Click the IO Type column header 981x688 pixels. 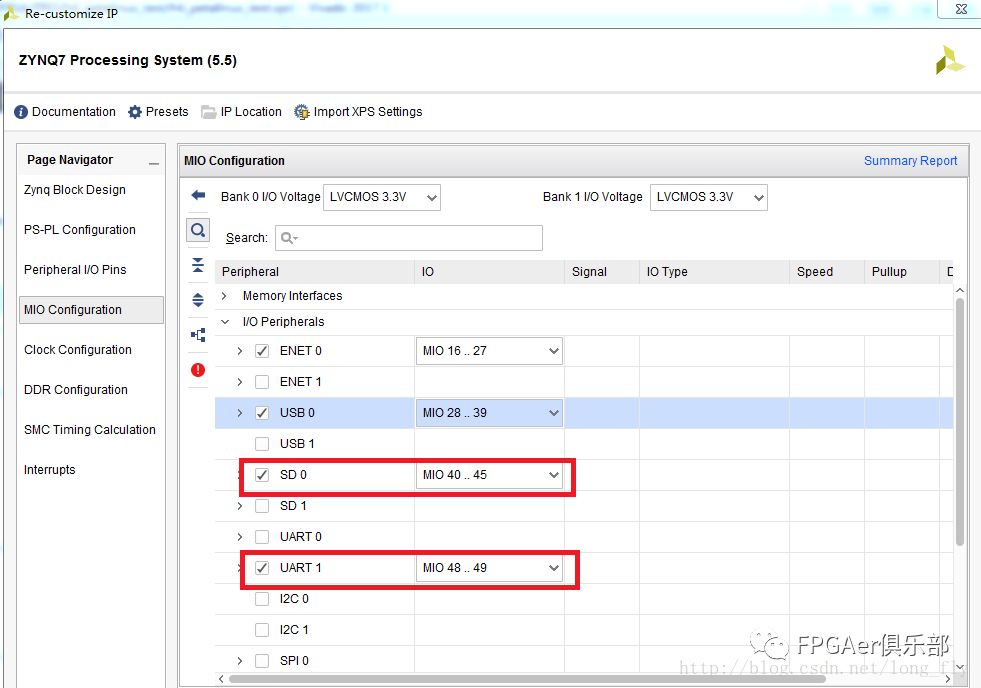pyautogui.click(x=714, y=271)
